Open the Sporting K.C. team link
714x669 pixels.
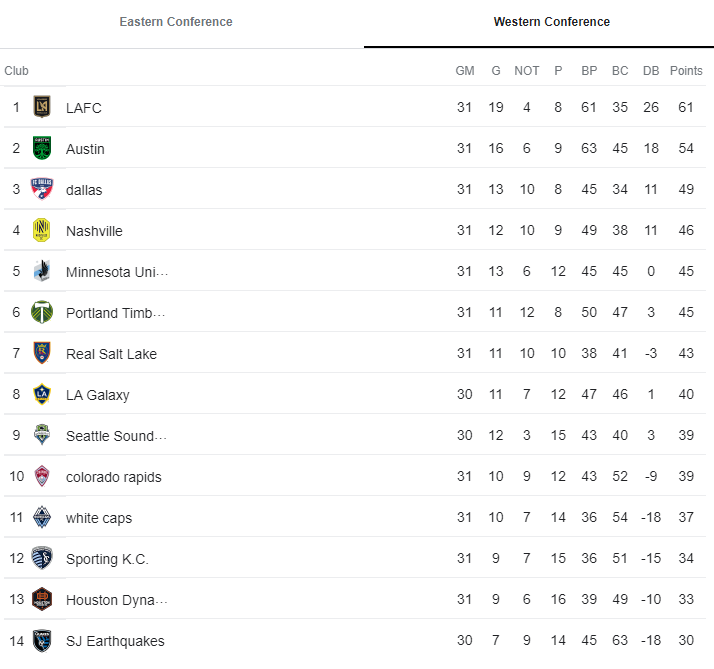107,559
